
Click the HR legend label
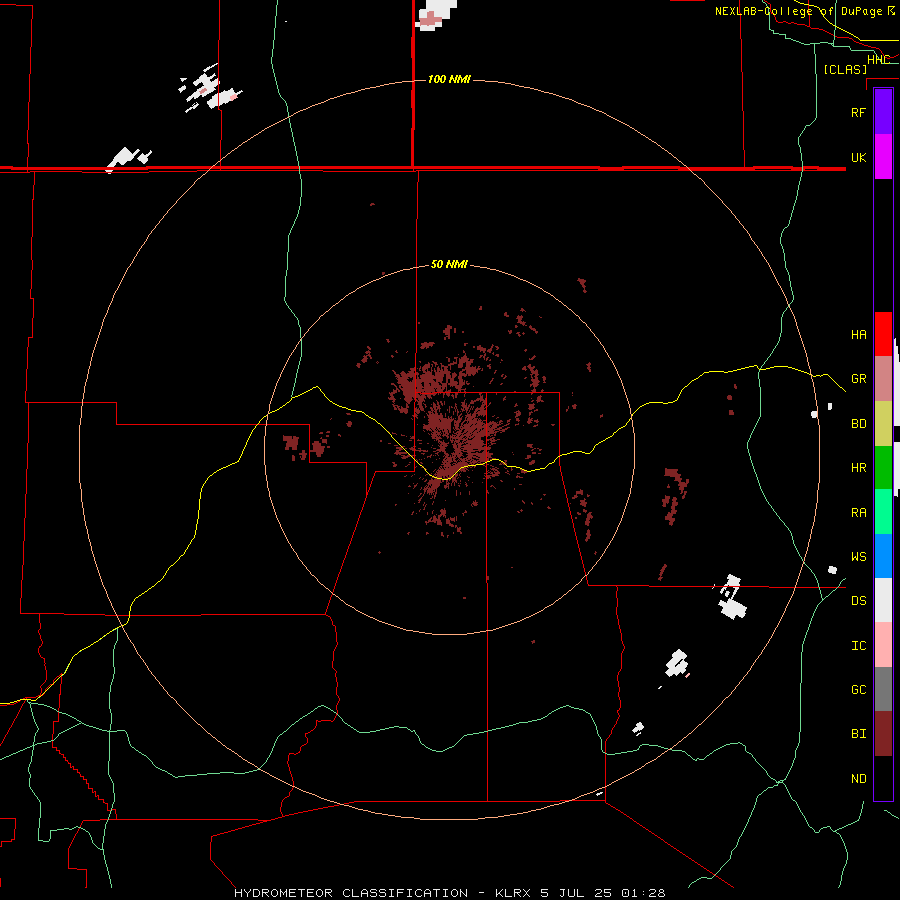point(858,468)
